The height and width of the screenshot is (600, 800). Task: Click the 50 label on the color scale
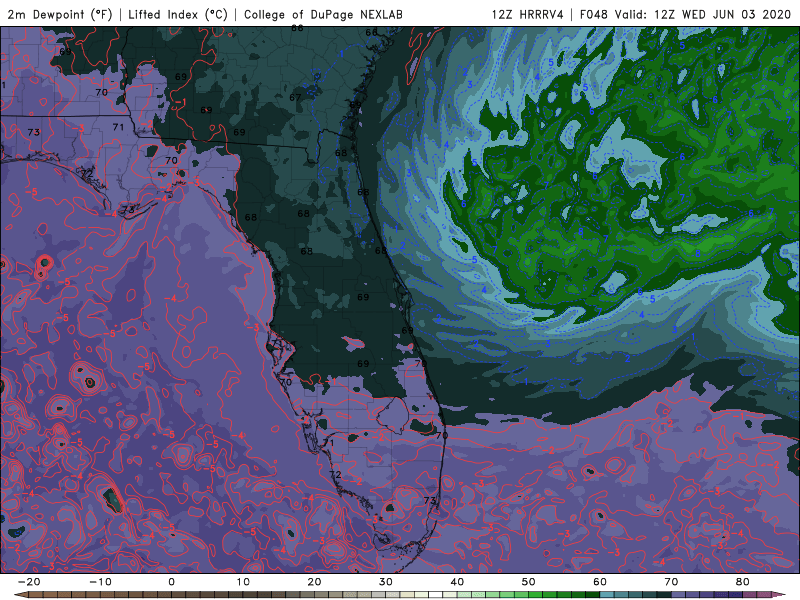tap(529, 582)
